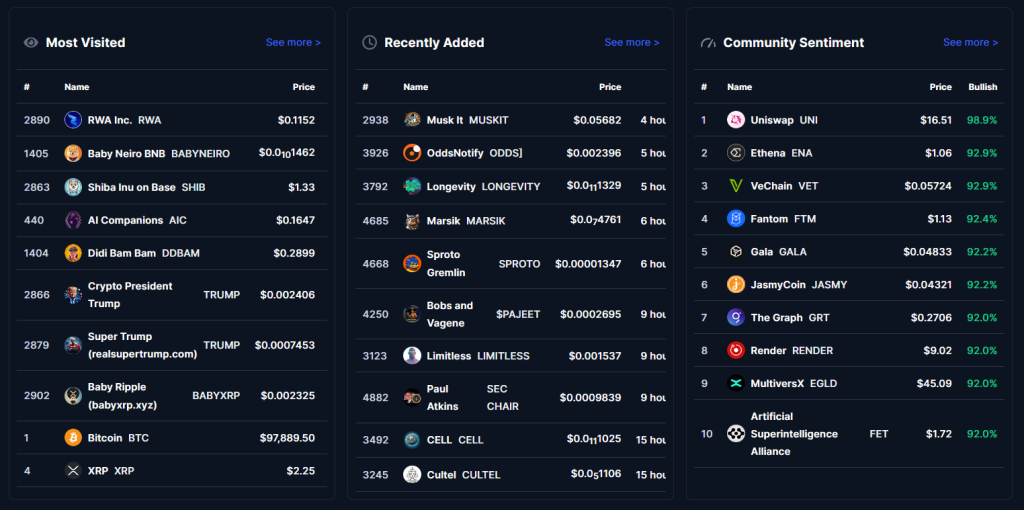
Task: Click the Bitcoin price $97,889.50
Action: click(x=287, y=438)
